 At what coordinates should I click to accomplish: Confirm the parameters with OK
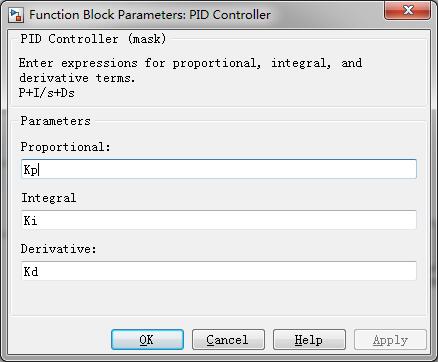pyautogui.click(x=147, y=340)
